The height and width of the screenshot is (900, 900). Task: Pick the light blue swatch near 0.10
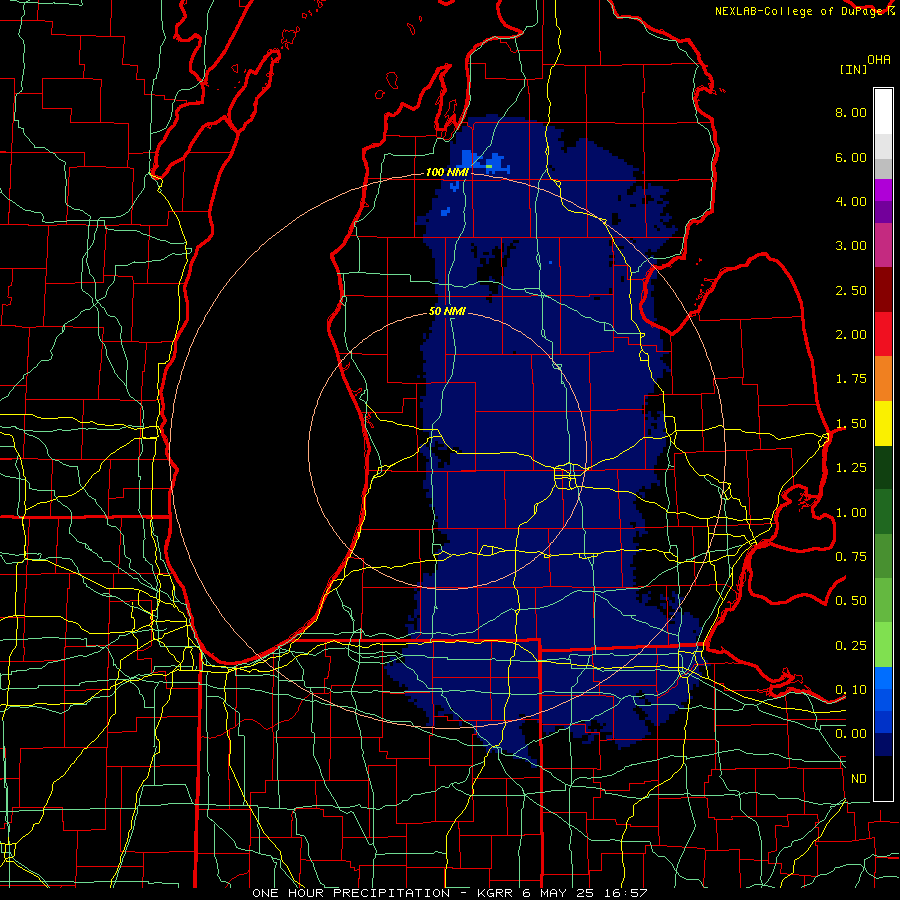[x=883, y=678]
